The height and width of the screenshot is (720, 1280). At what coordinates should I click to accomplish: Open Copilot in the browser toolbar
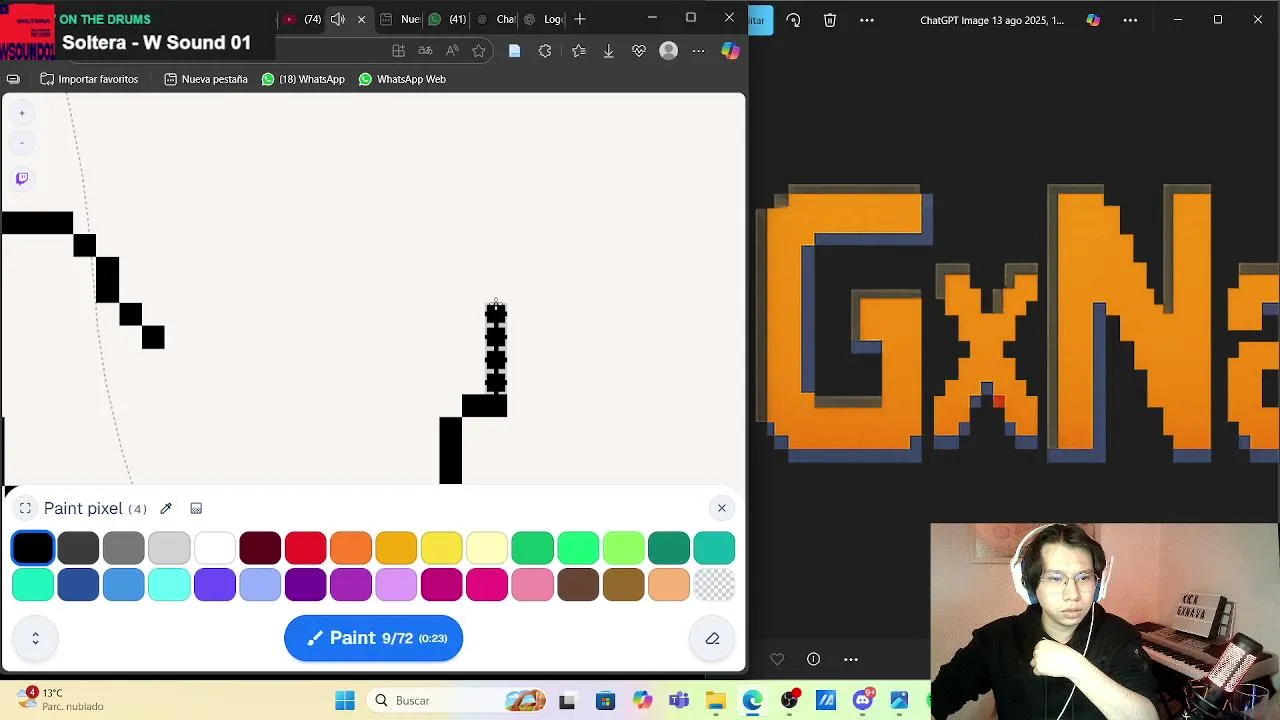coord(731,51)
